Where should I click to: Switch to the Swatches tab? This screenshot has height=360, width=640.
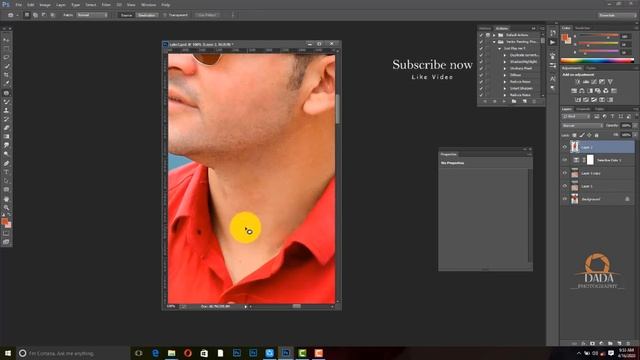[x=582, y=28]
